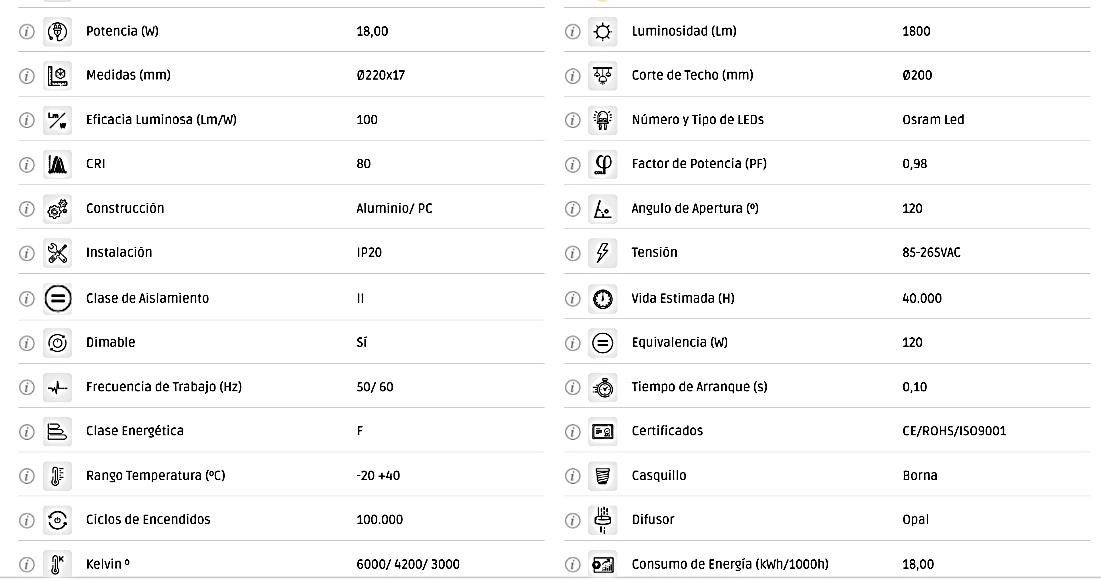The width and height of the screenshot is (1101, 579).
Task: Show info for Eficacia Luminosa row
Action: pyautogui.click(x=26, y=120)
